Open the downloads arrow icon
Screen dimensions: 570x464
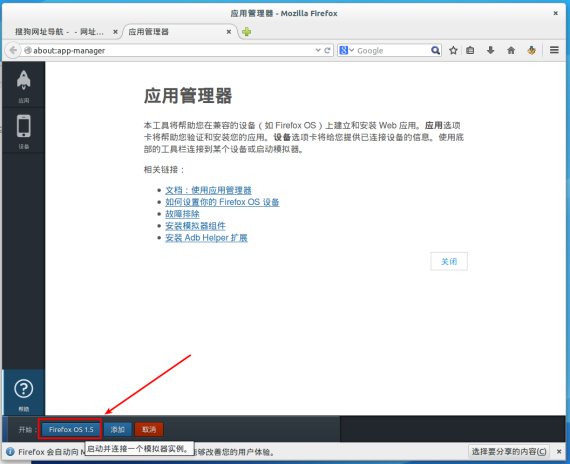coord(490,50)
